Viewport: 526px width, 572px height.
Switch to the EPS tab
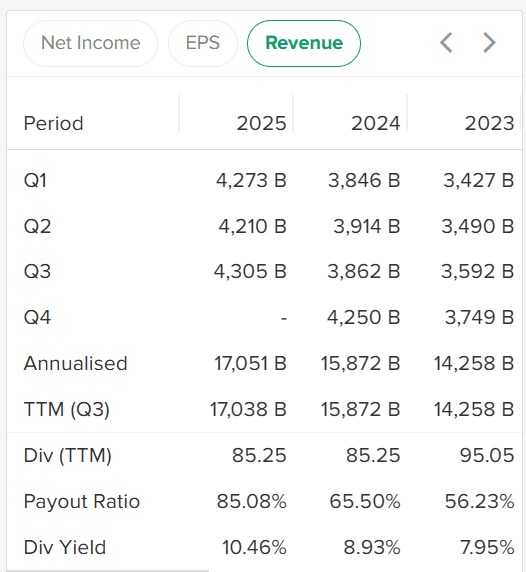pyautogui.click(x=203, y=43)
